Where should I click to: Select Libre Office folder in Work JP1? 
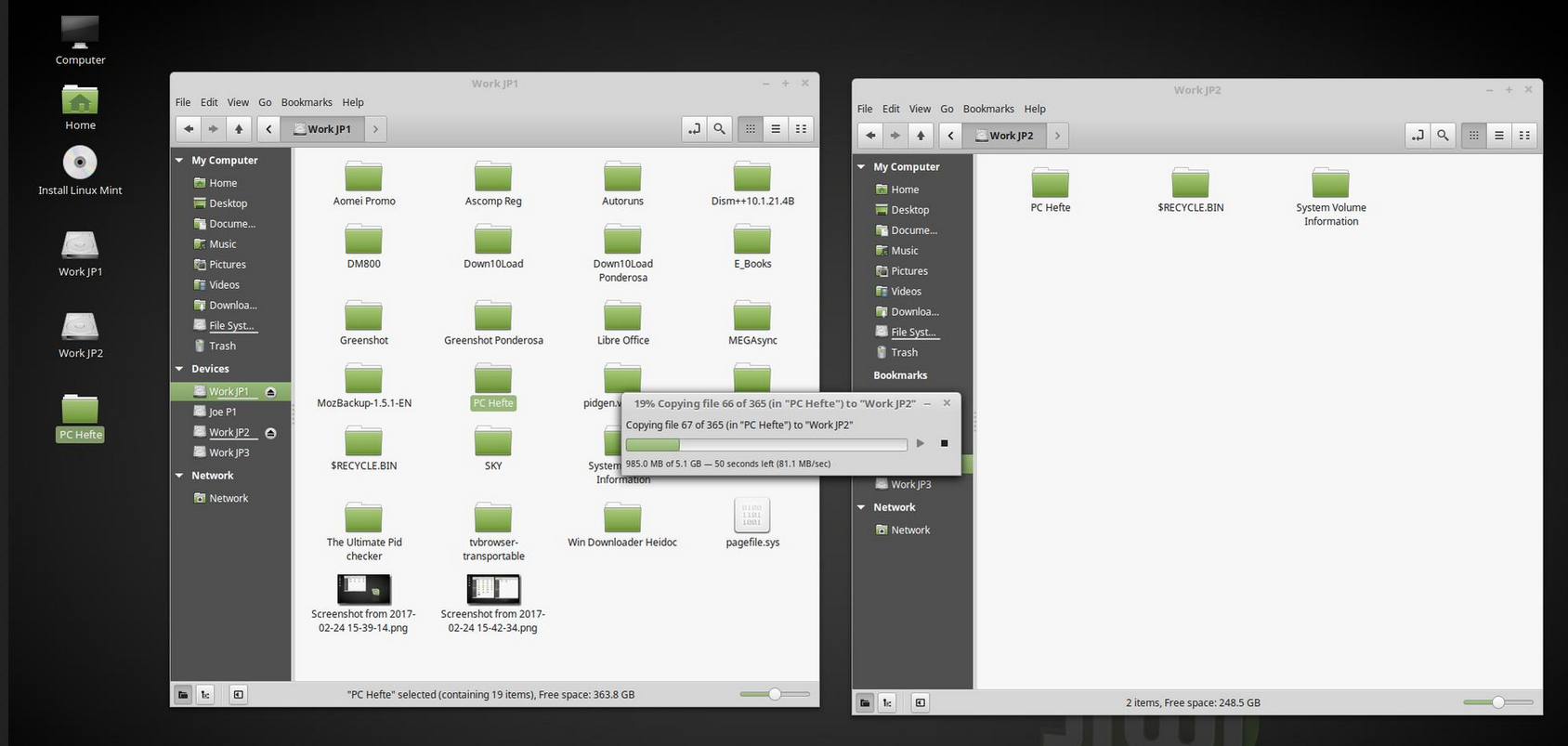(622, 322)
